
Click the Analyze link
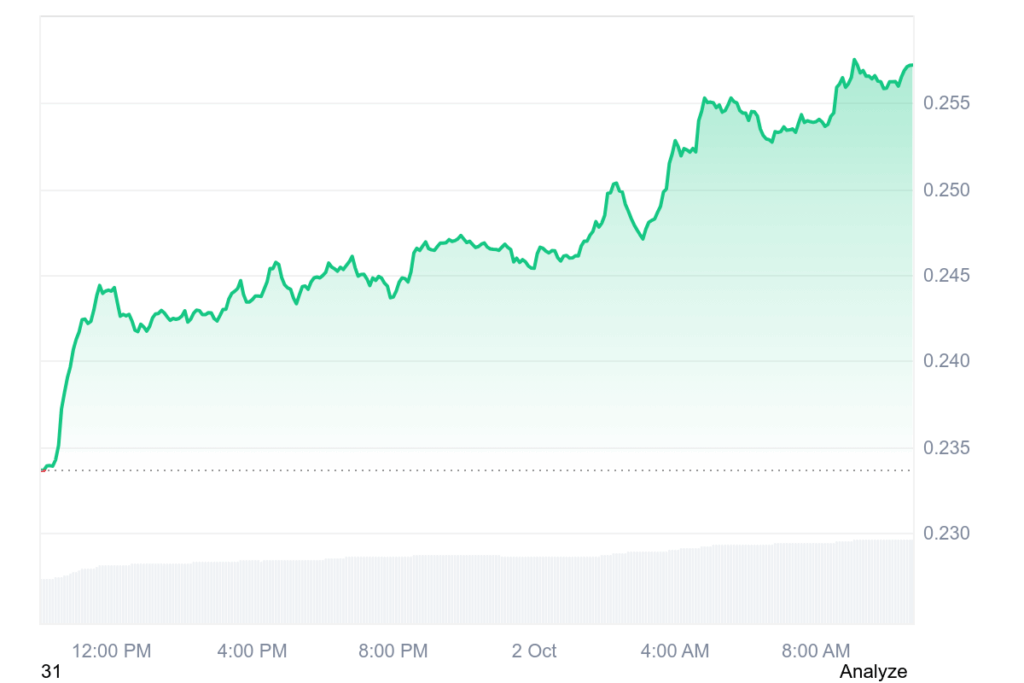click(x=873, y=671)
